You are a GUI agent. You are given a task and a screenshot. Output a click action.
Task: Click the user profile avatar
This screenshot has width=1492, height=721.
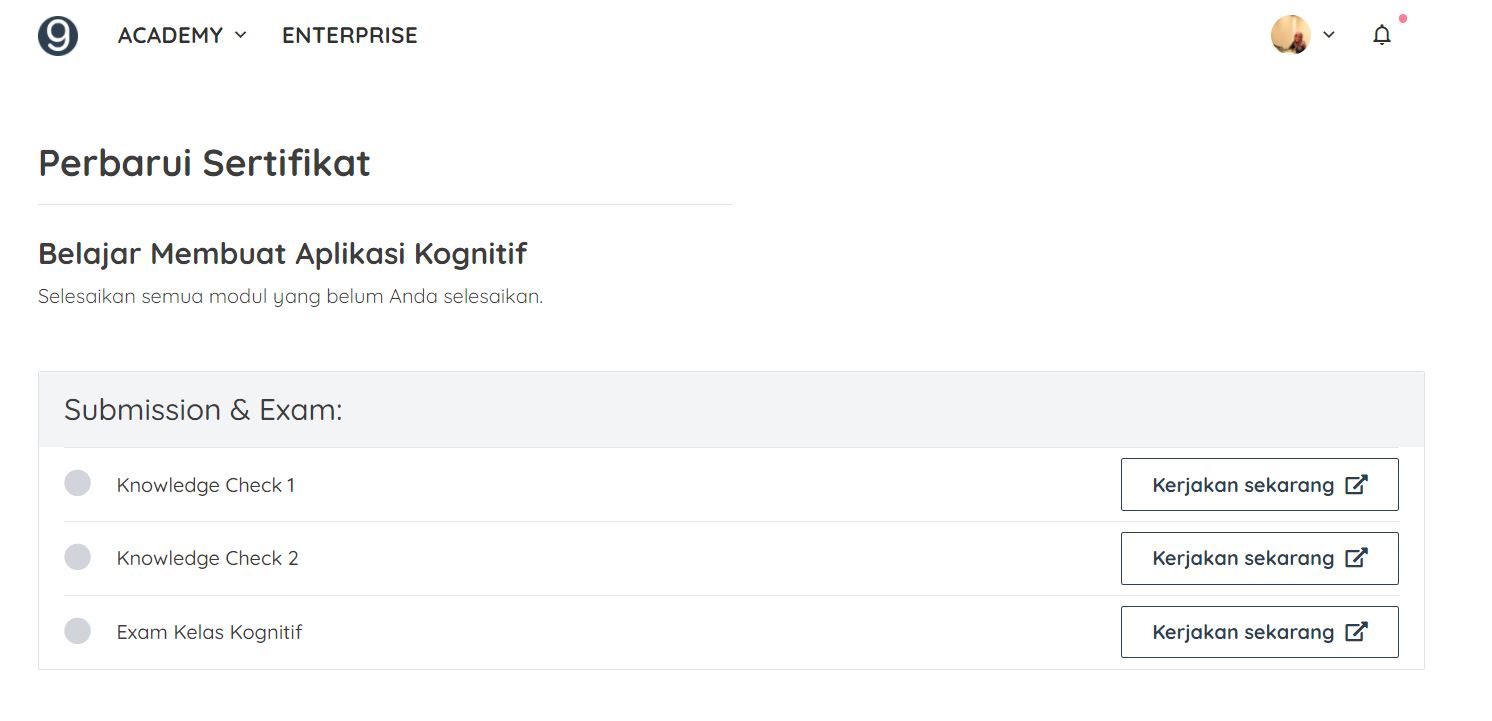(x=1291, y=35)
